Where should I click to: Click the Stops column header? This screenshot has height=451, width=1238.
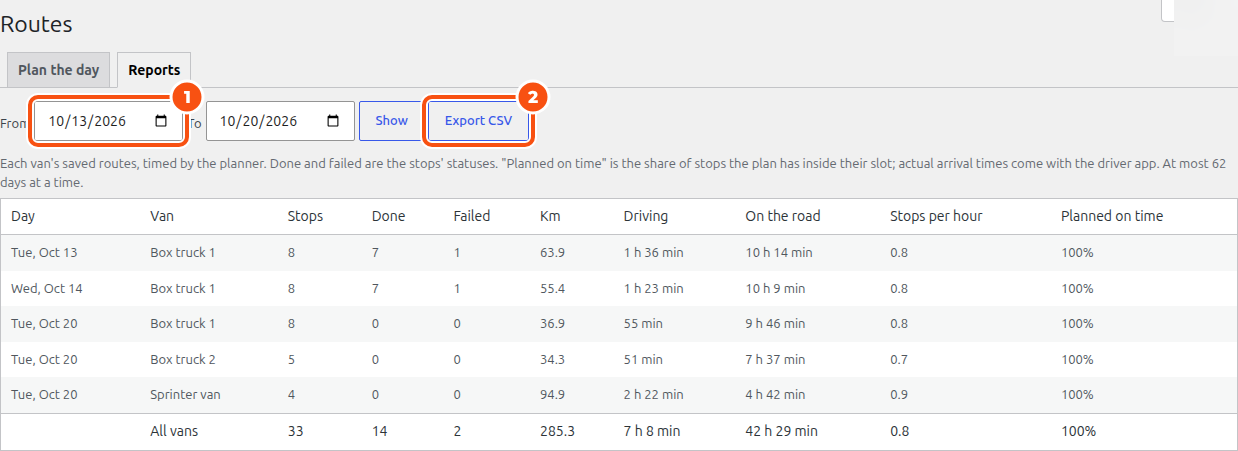tap(305, 216)
